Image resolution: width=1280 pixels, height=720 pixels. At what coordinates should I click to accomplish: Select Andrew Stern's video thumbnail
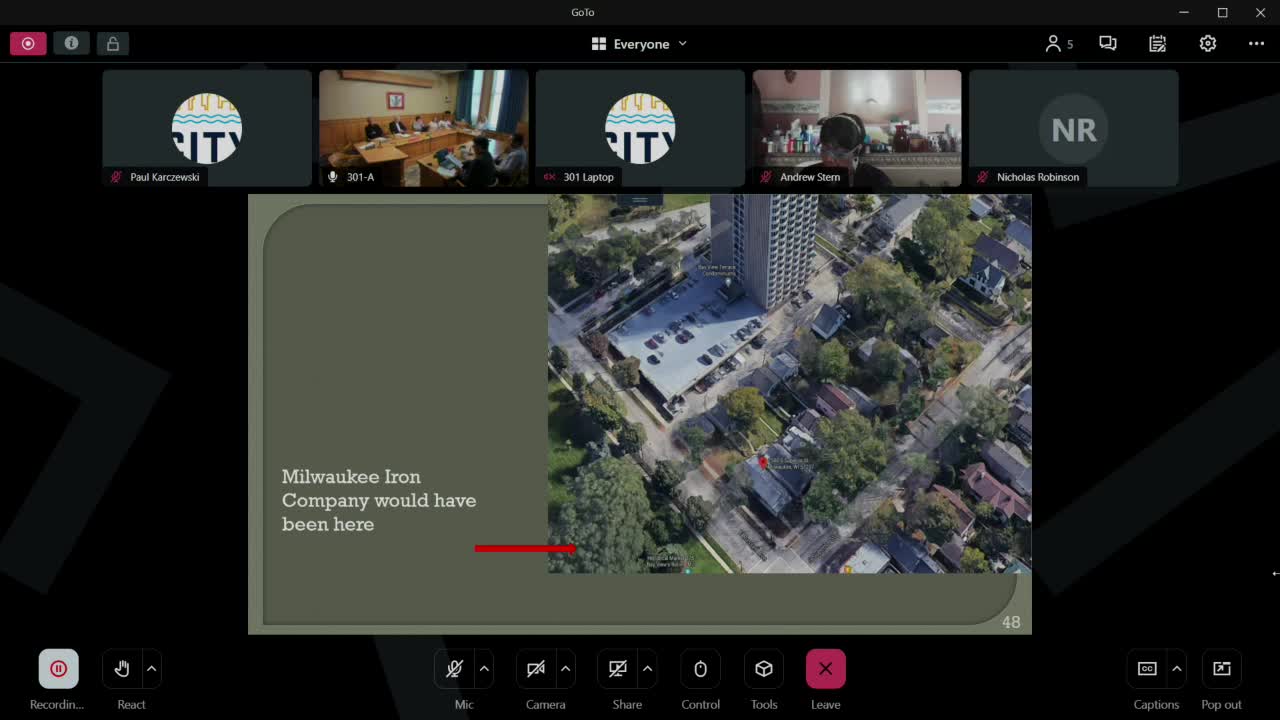point(857,128)
